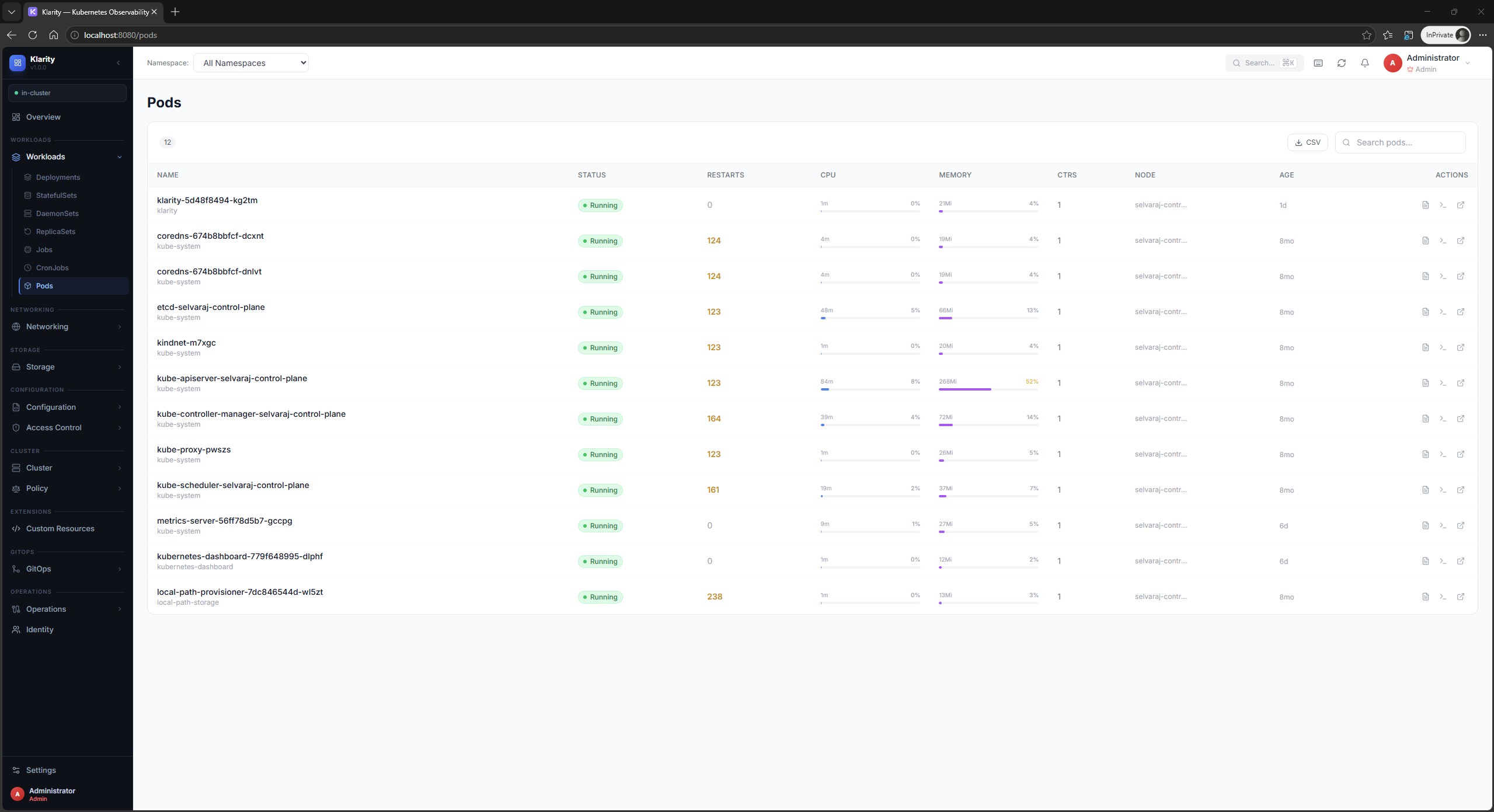Open terminal icon for coredns-674b8bbfcf-dcxnt pod
Viewport: 1494px width, 812px height.
1443,241
